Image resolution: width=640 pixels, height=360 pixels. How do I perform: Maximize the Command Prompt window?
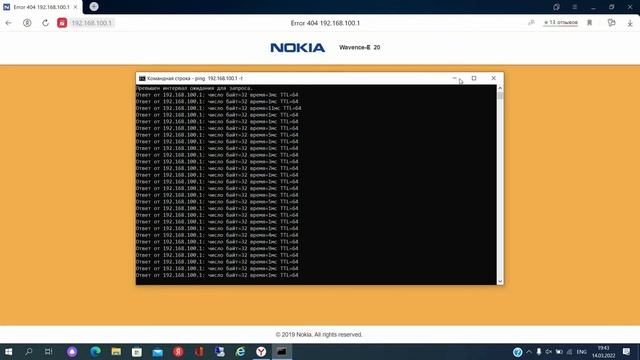click(474, 78)
